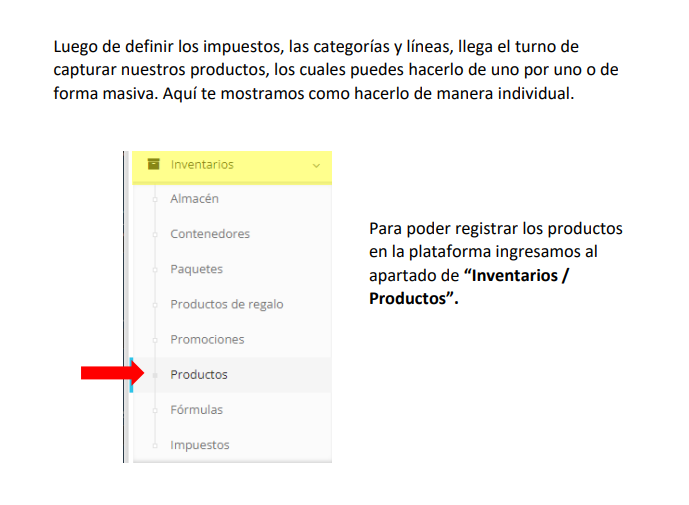Select Productos de regalo entry
The height and width of the screenshot is (505, 689).
(x=226, y=304)
